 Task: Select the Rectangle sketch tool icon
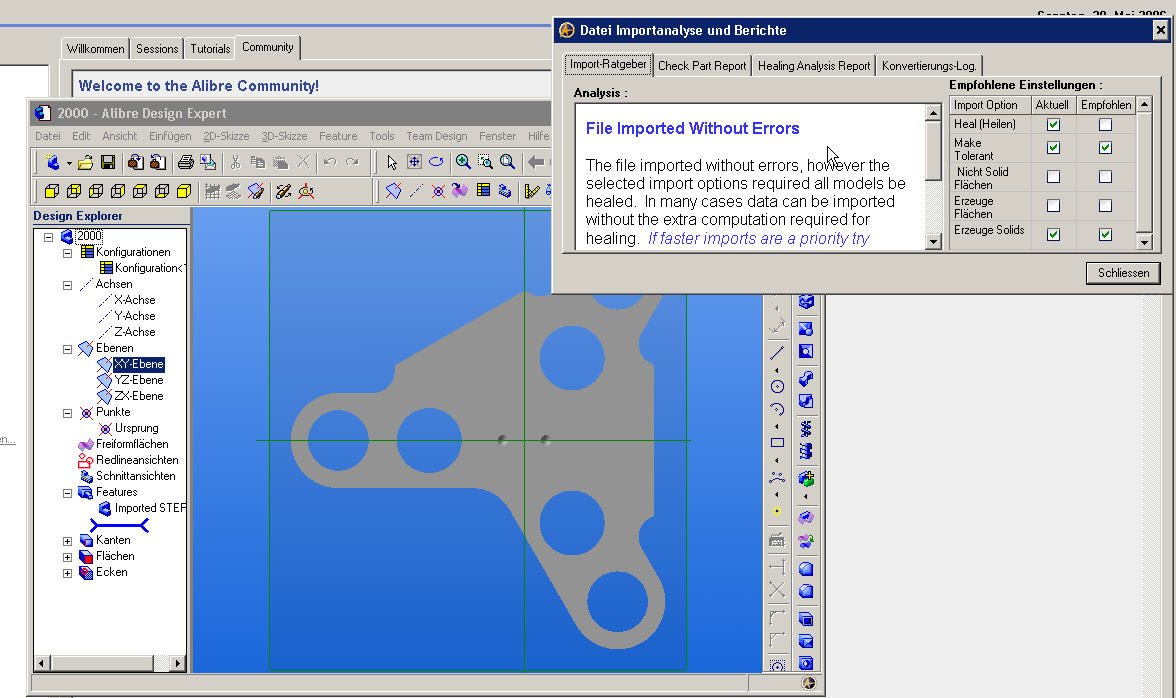click(777, 443)
